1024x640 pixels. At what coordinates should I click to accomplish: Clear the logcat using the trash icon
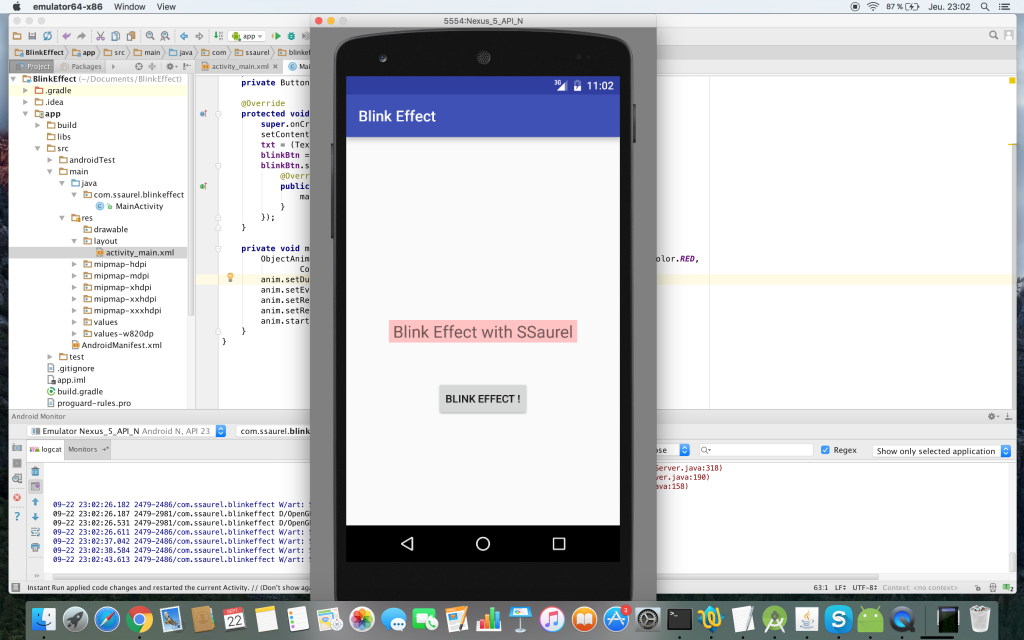click(35, 470)
